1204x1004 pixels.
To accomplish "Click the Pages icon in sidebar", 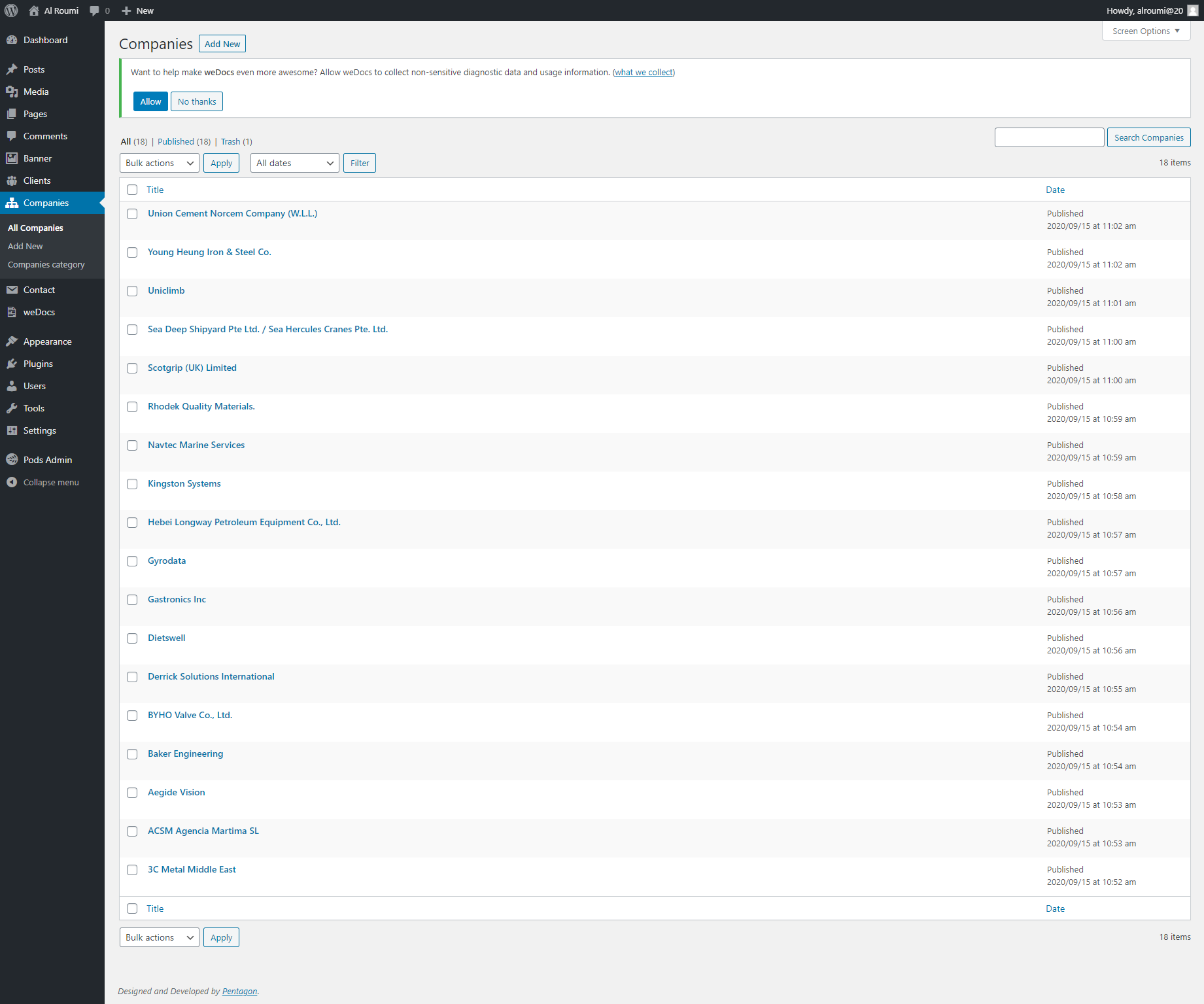I will pos(12,114).
